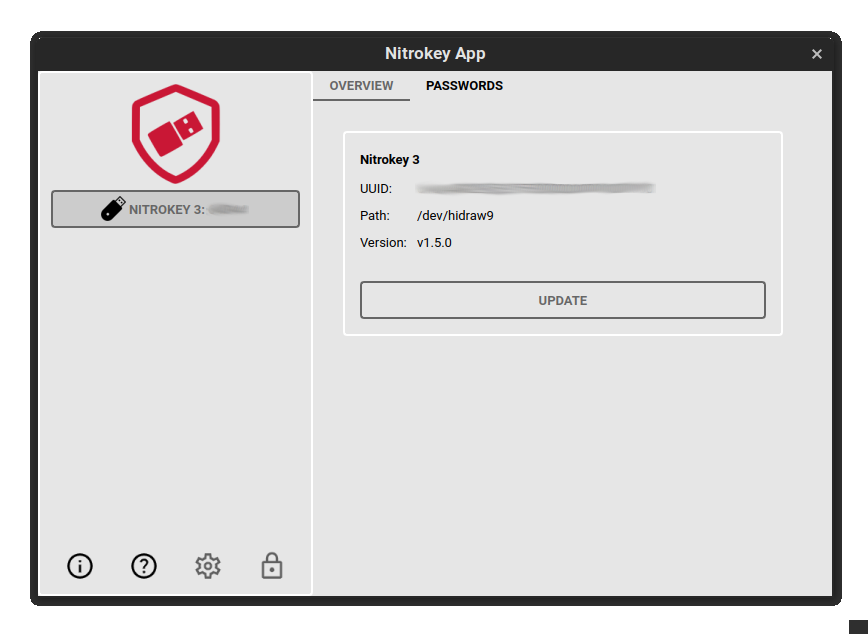868x634 pixels.
Task: Switch to the PASSWORDS tab
Action: pos(464,86)
